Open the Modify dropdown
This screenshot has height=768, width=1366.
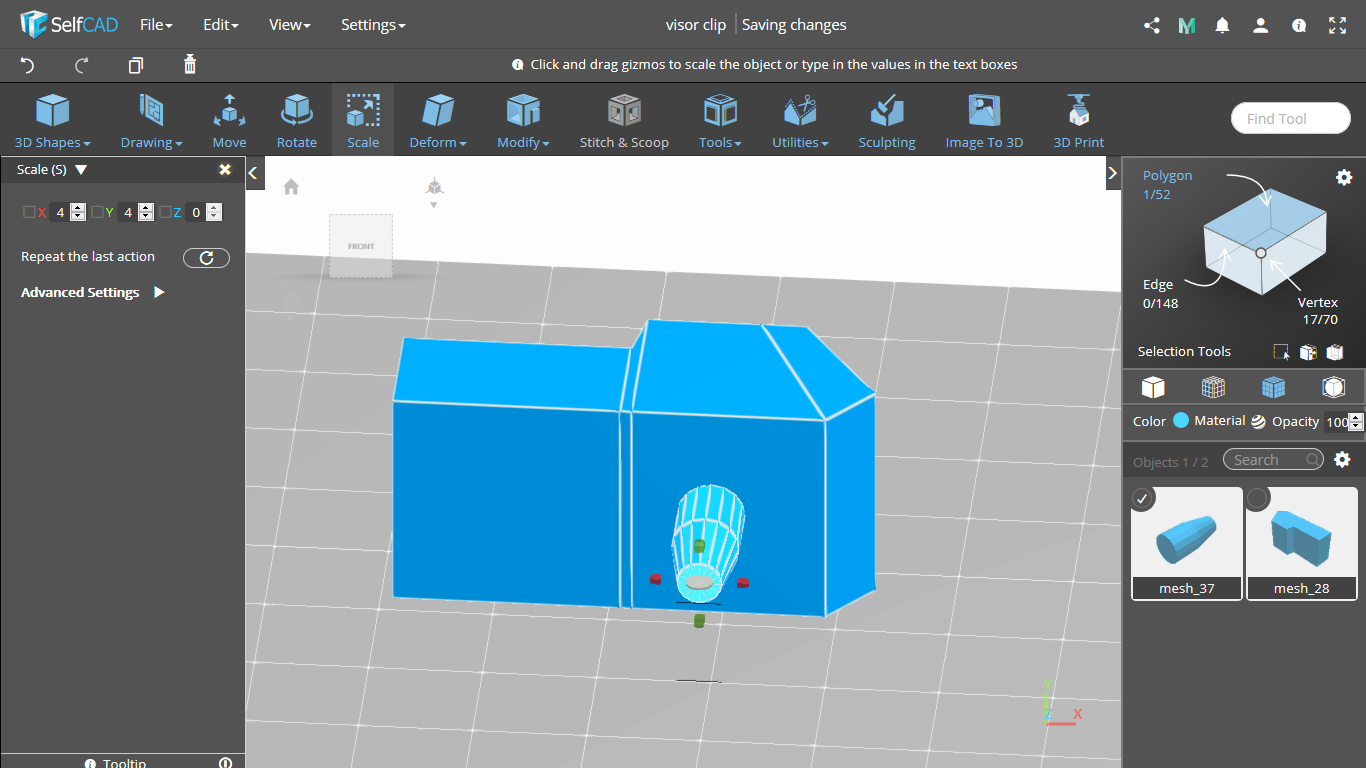[523, 120]
